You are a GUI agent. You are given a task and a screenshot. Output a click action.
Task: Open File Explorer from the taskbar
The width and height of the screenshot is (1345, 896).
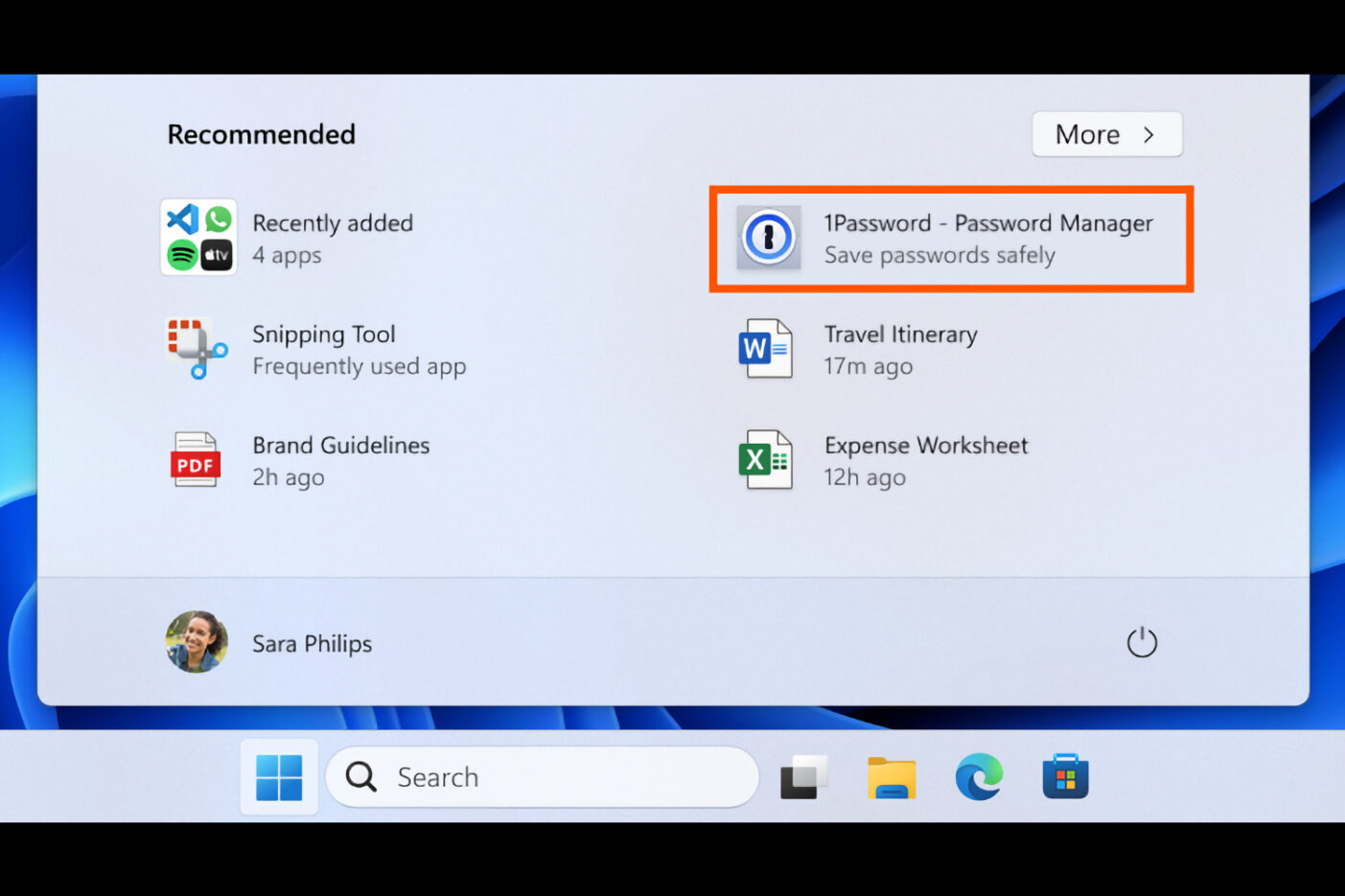click(892, 777)
